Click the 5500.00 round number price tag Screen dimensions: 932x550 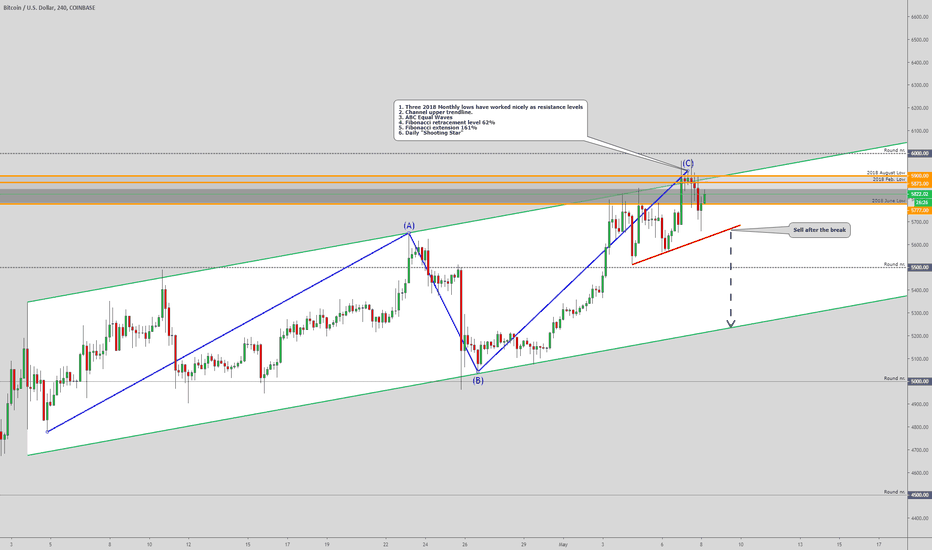click(920, 268)
